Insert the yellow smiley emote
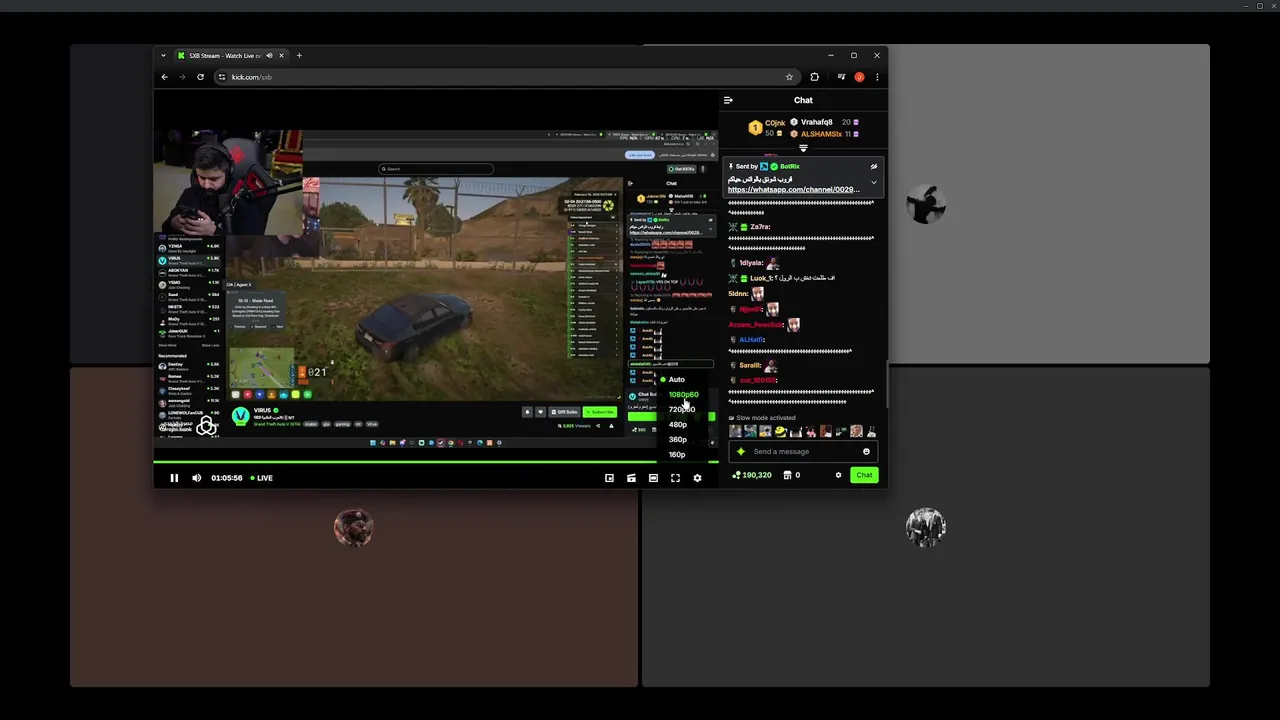The image size is (1280, 720). point(780,432)
